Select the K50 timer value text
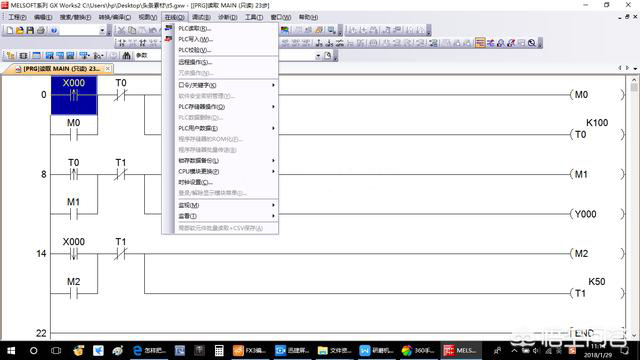Viewport: 640px width, 360px height. tap(596, 281)
